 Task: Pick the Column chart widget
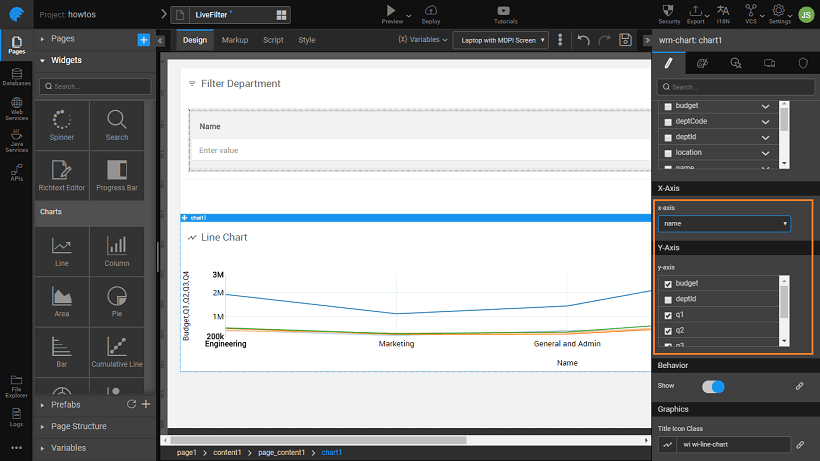click(117, 250)
